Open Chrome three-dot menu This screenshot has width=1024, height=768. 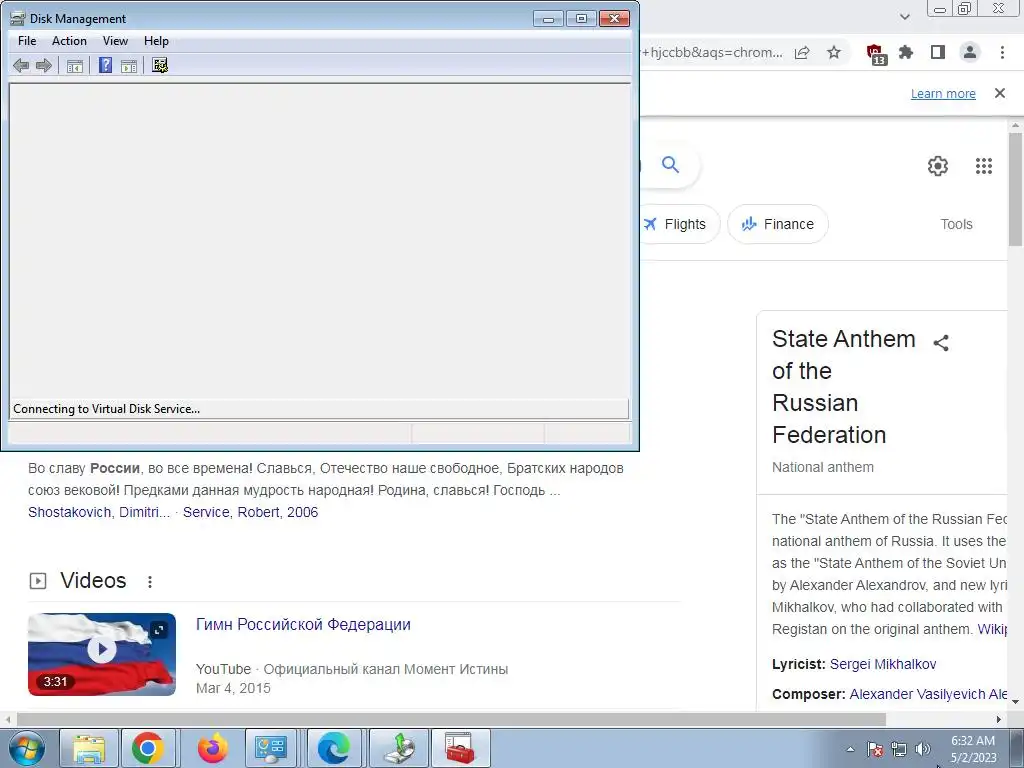1002,52
